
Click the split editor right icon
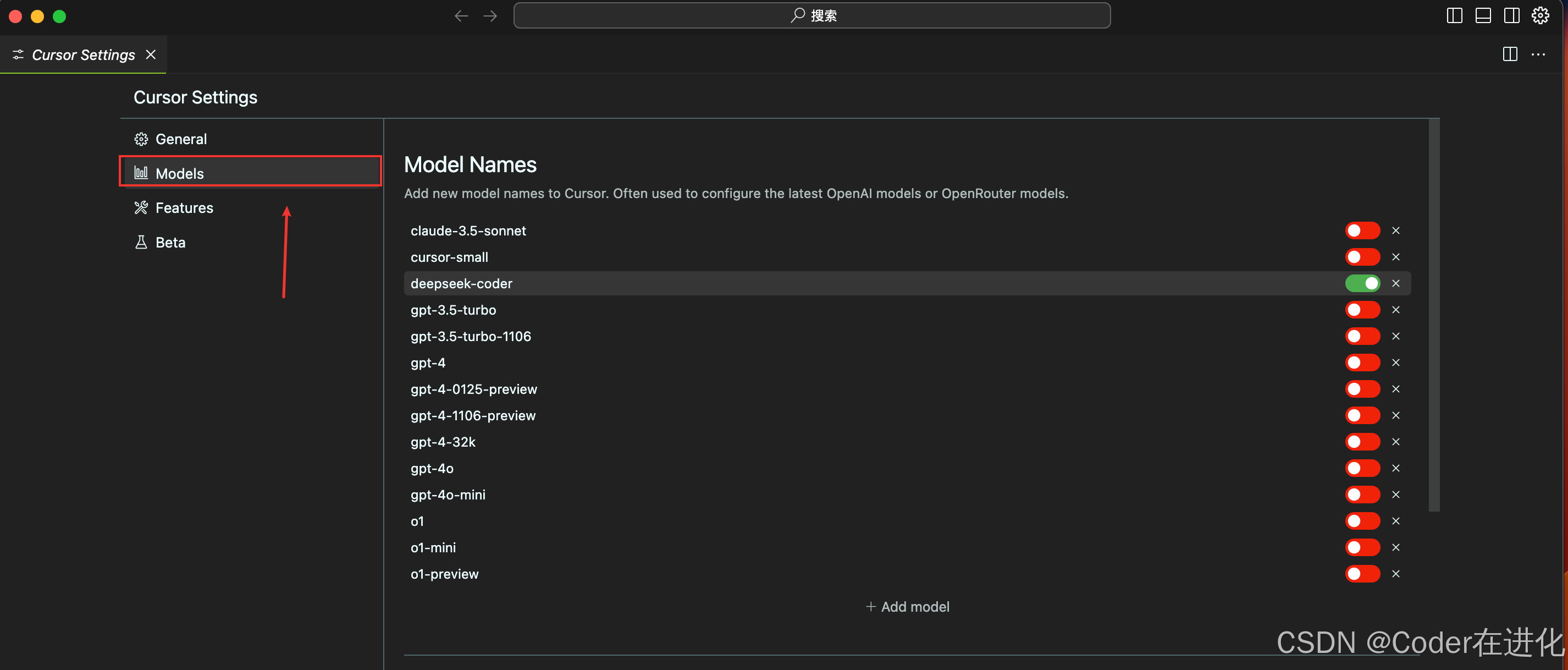click(1510, 54)
